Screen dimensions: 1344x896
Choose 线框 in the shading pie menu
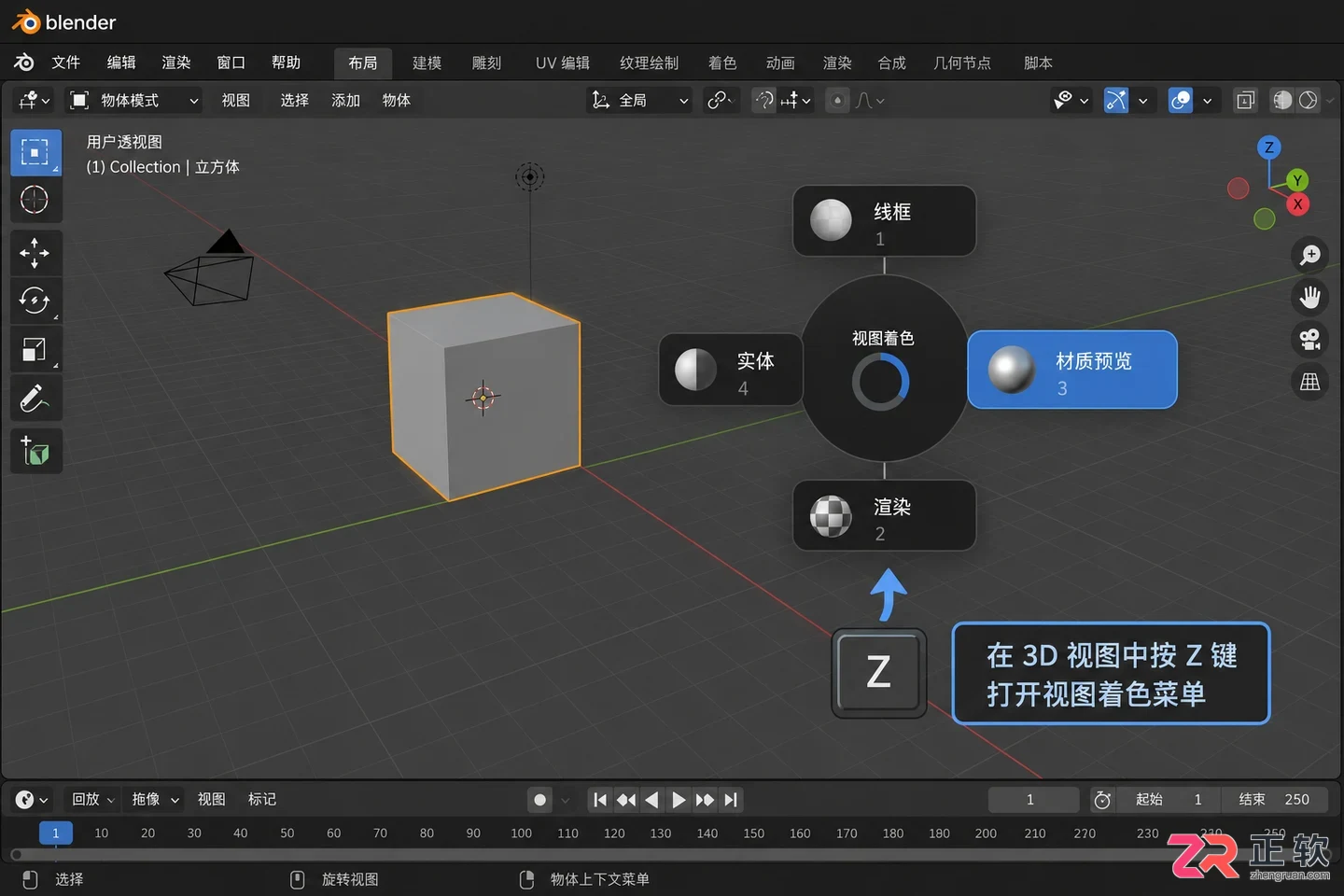[x=884, y=220]
